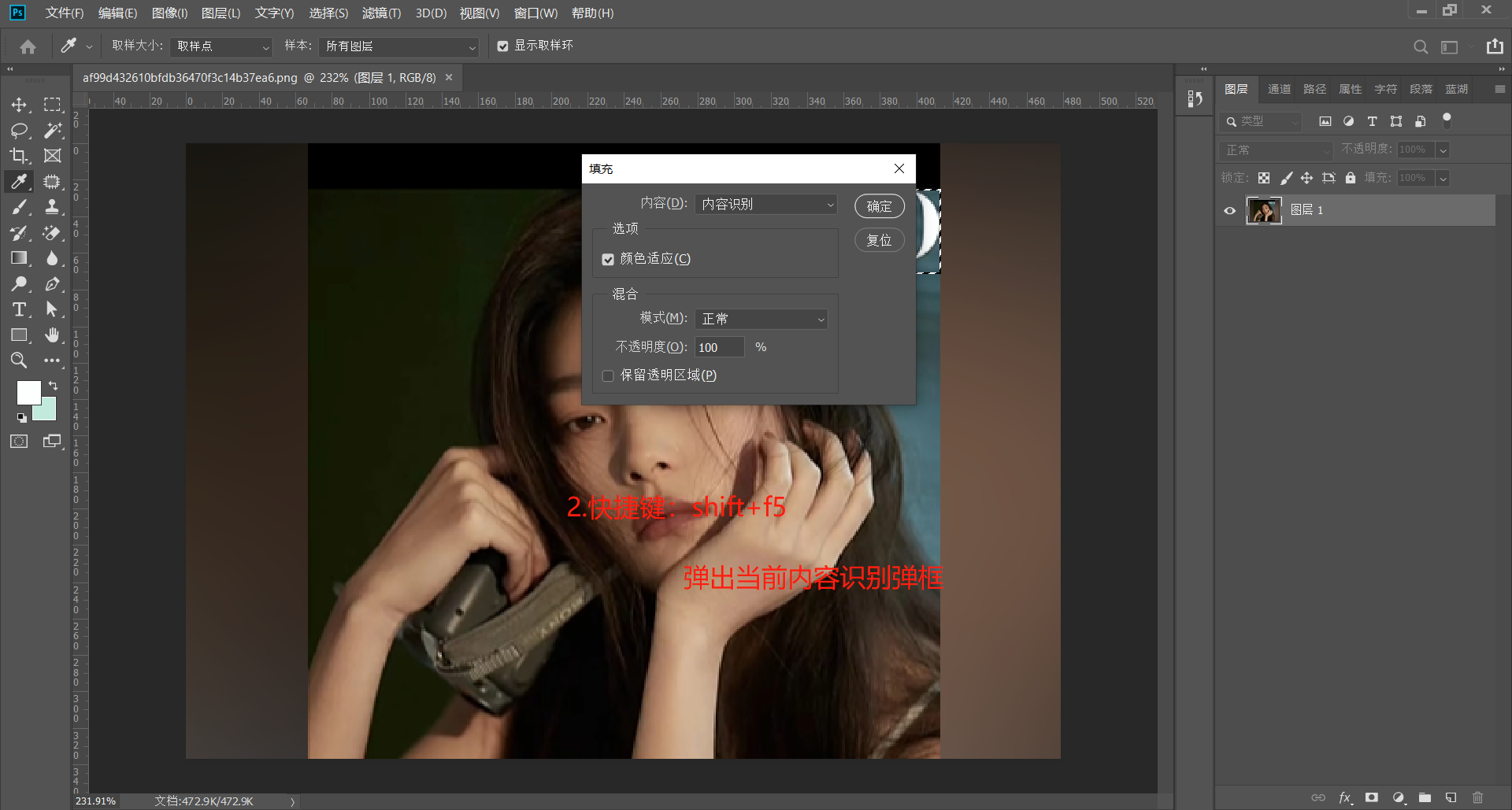Screen dimensions: 1512x810
Task: Switch to the 字符 tab
Action: tap(1385, 89)
